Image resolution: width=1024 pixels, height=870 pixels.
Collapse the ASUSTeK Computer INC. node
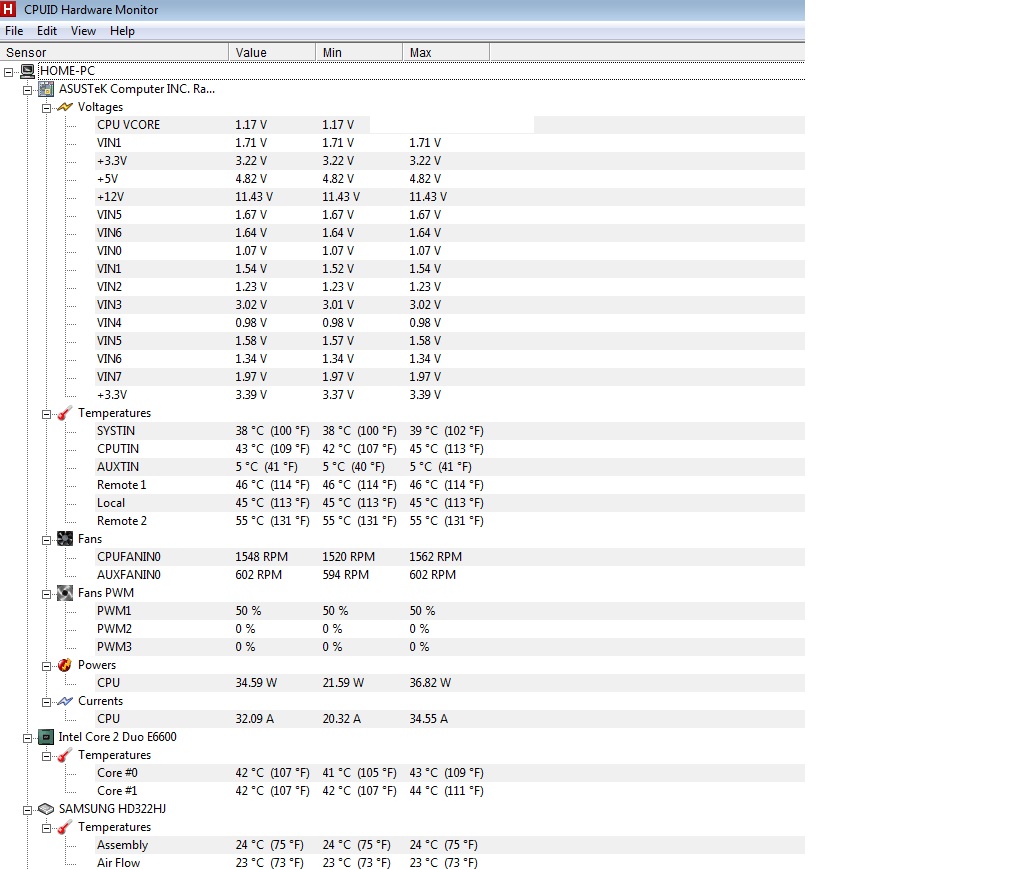click(x=27, y=90)
